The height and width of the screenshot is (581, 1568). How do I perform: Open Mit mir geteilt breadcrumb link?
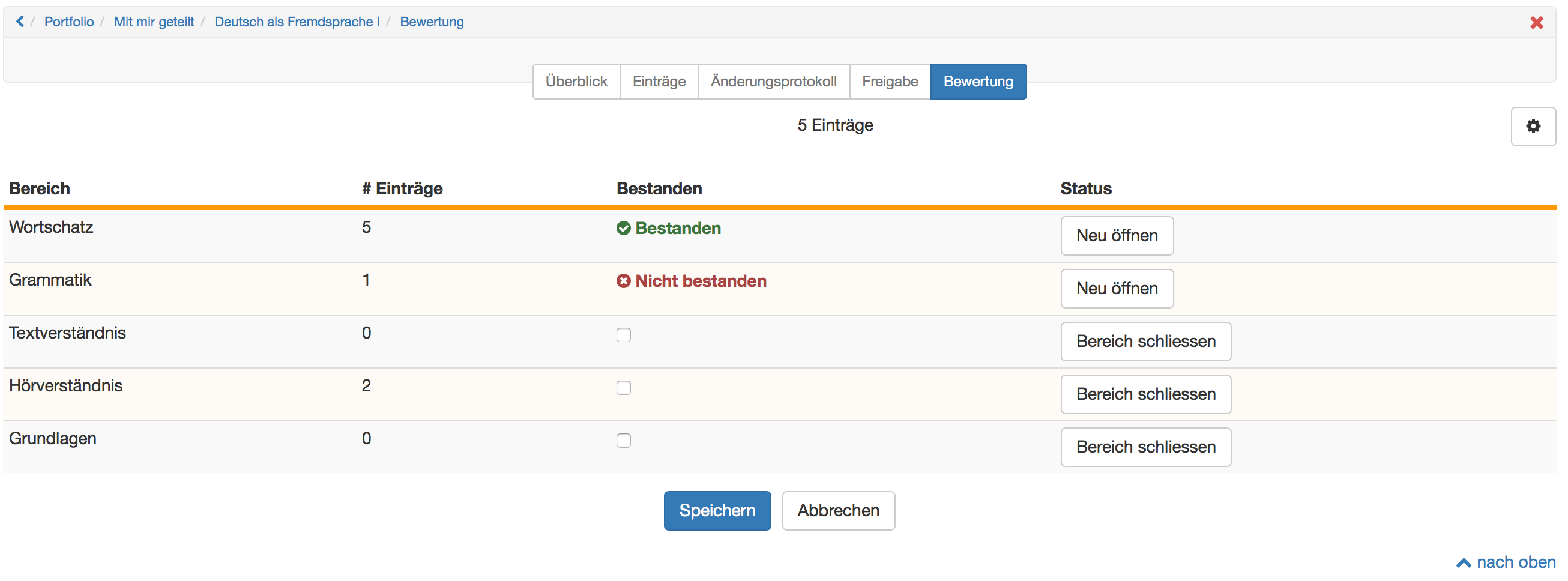tap(154, 22)
